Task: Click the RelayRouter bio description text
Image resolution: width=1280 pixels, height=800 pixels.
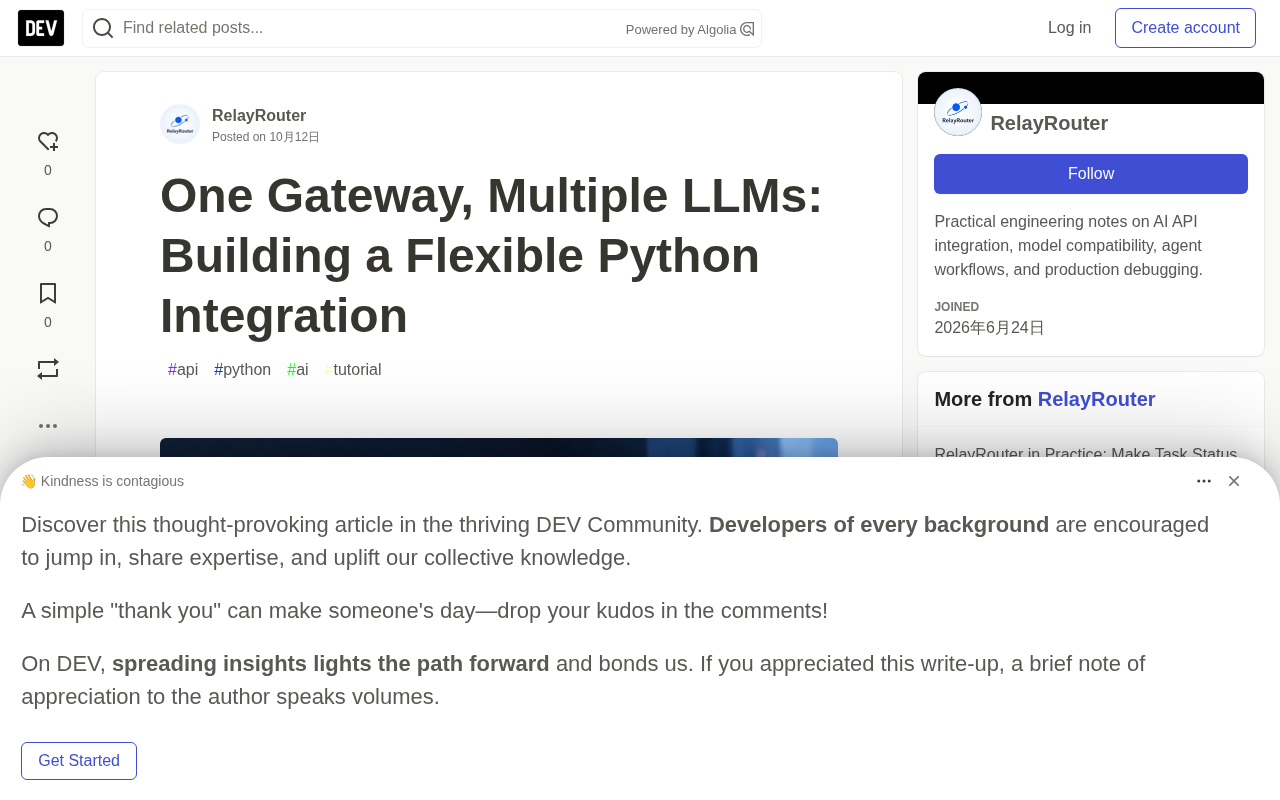Action: click(1069, 246)
